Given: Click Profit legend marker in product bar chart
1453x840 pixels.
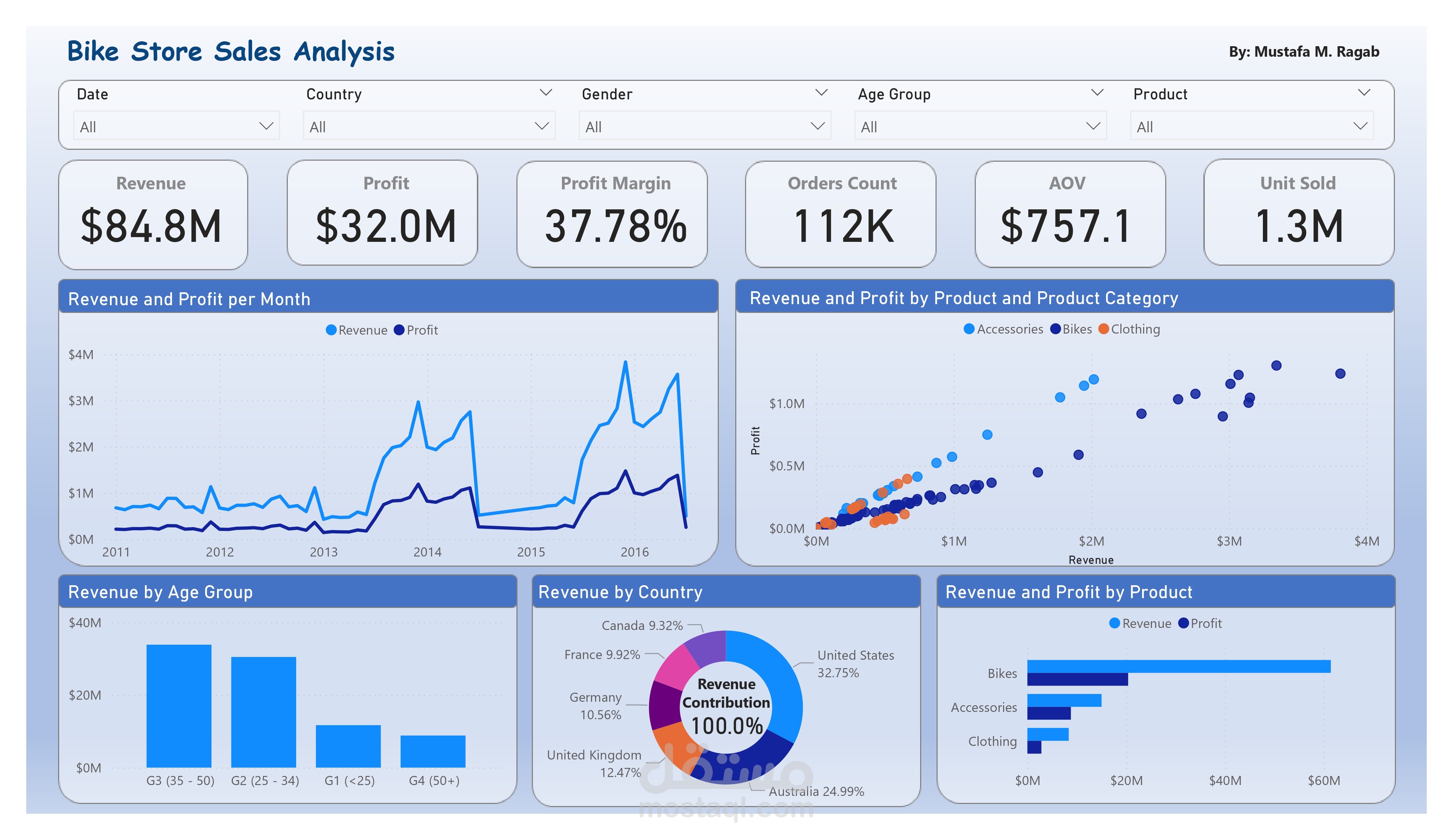Looking at the screenshot, I should pyautogui.click(x=1184, y=623).
